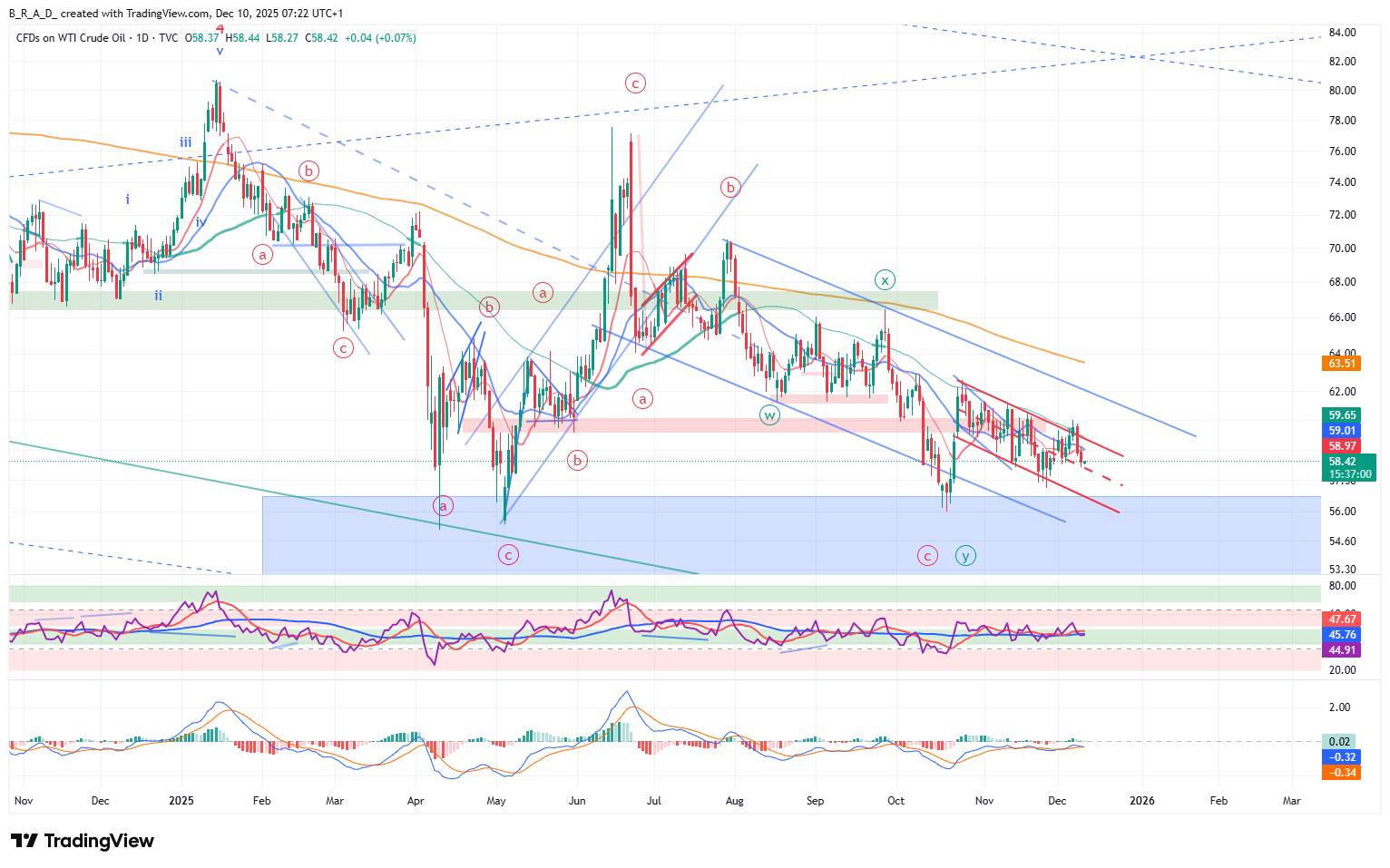Image resolution: width=1390 pixels, height=868 pixels.
Task: Click the symbol title CFDs on WTI Crude Oil
Action: (x=71, y=38)
